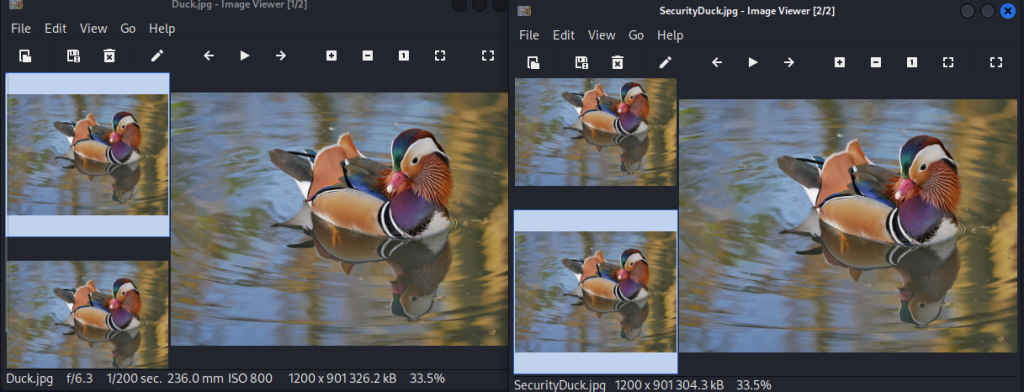Open the File menu in Duck.jpg window
The width and height of the screenshot is (1024, 392).
[x=21, y=29]
